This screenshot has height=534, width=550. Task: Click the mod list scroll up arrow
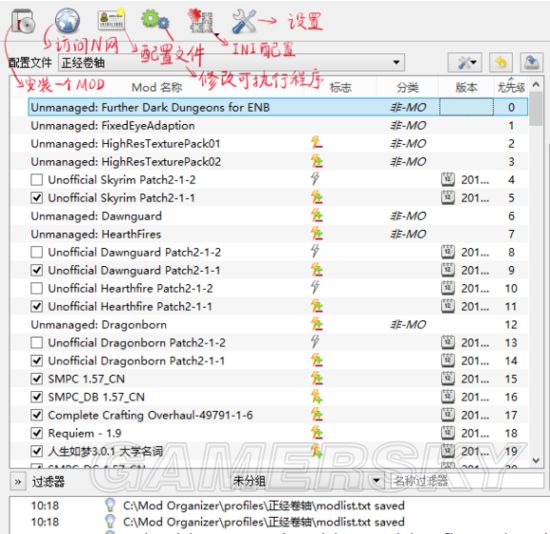coord(536,85)
